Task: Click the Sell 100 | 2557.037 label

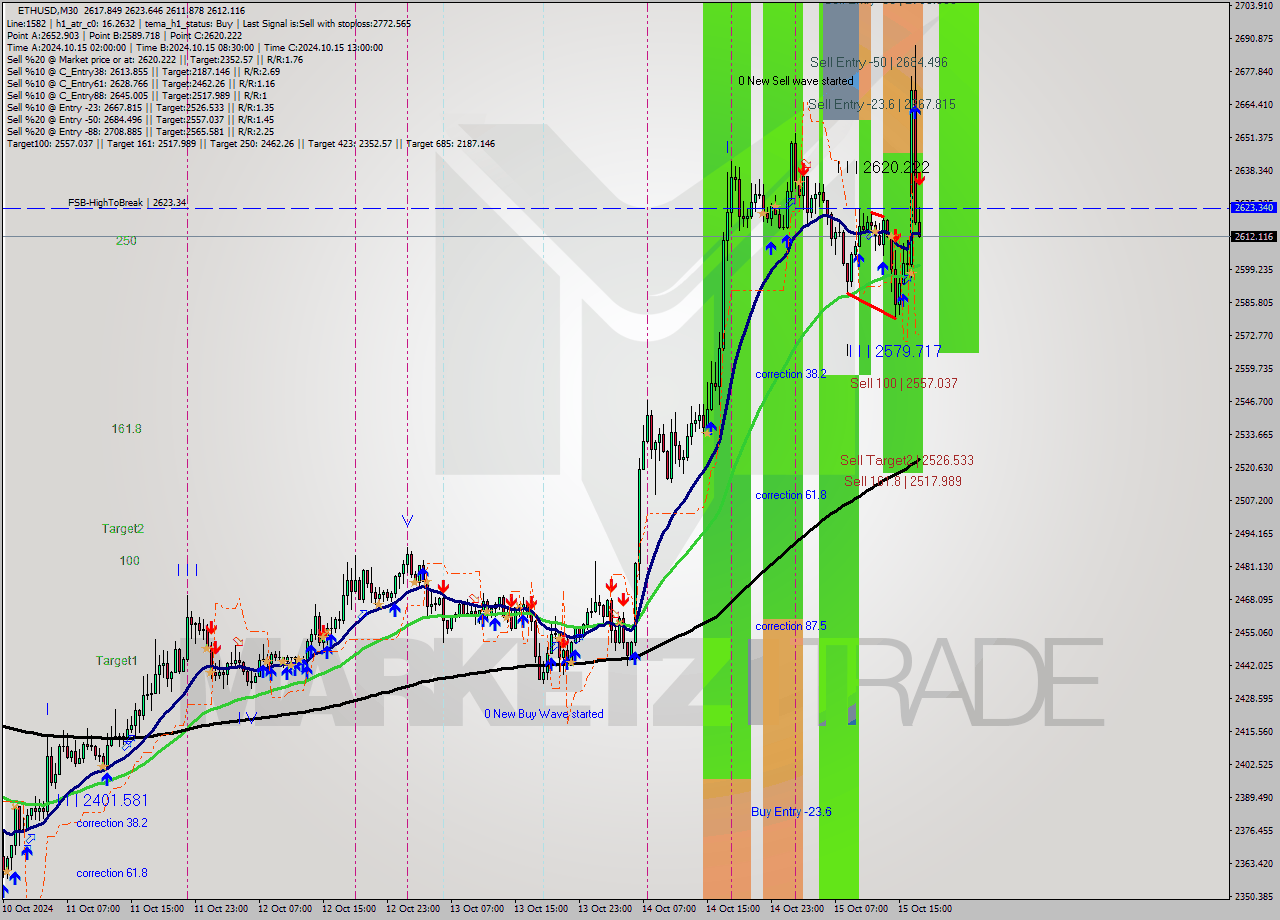Action: pos(904,383)
